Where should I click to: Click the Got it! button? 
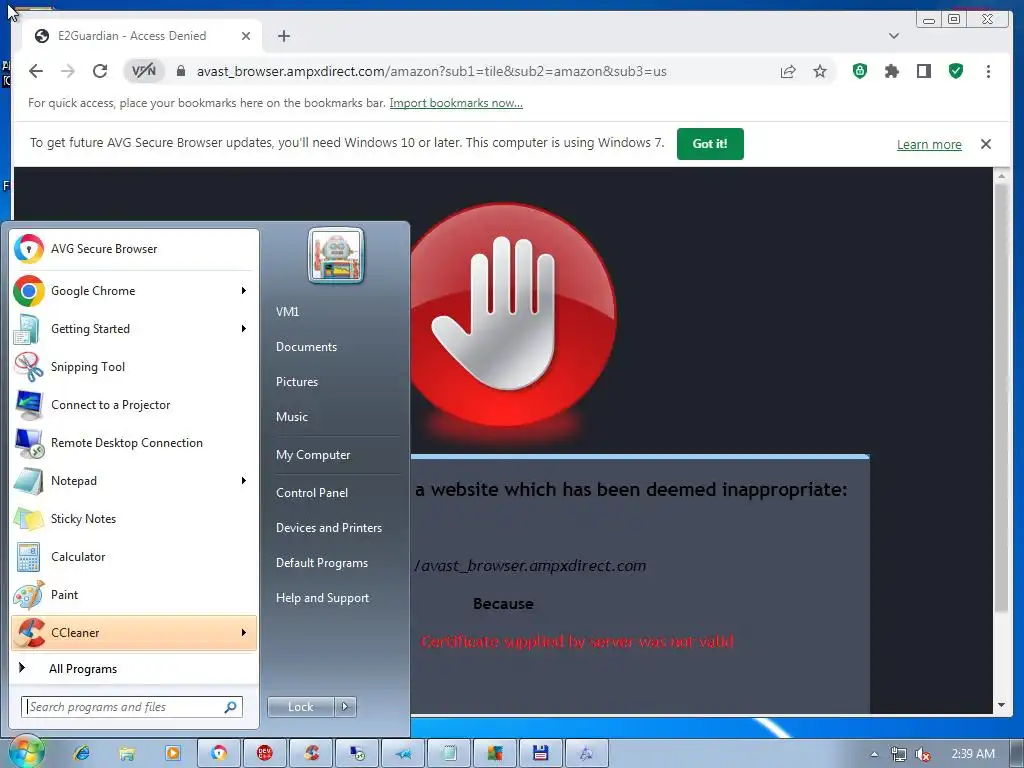point(710,144)
